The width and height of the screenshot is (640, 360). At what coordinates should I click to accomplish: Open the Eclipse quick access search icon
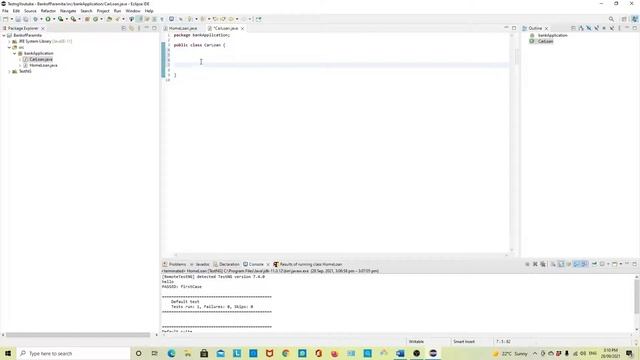click(x=611, y=19)
